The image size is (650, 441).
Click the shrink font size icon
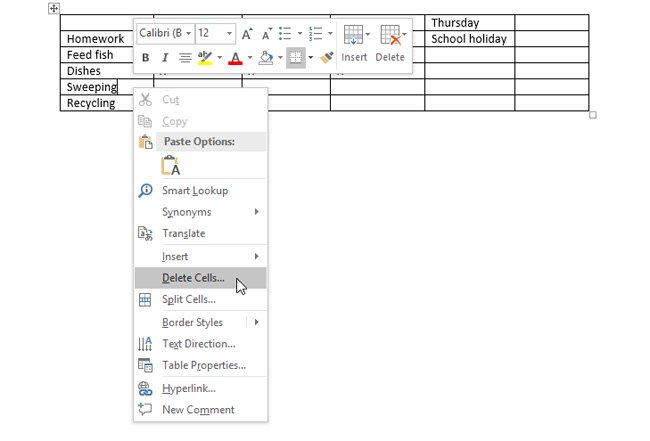(x=266, y=34)
